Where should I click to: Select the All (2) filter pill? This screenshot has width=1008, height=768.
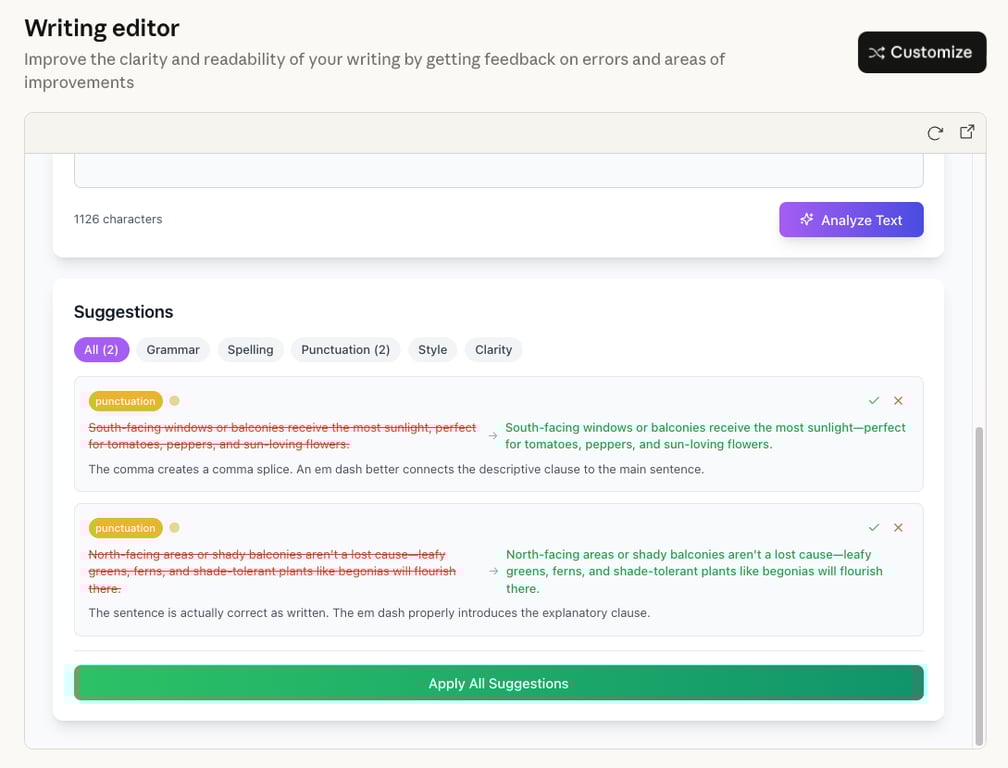click(x=101, y=349)
